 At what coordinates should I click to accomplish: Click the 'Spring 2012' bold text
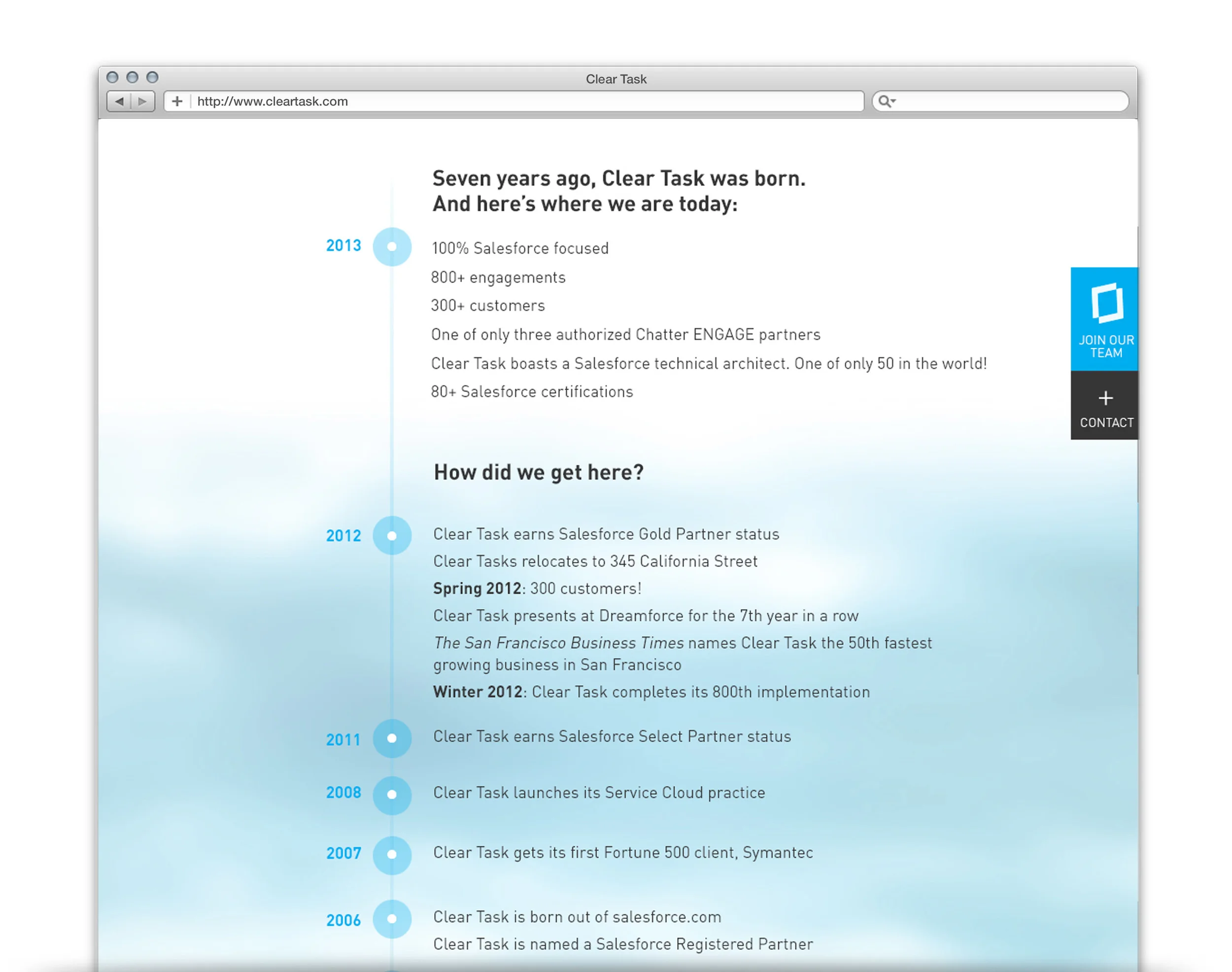tap(477, 589)
